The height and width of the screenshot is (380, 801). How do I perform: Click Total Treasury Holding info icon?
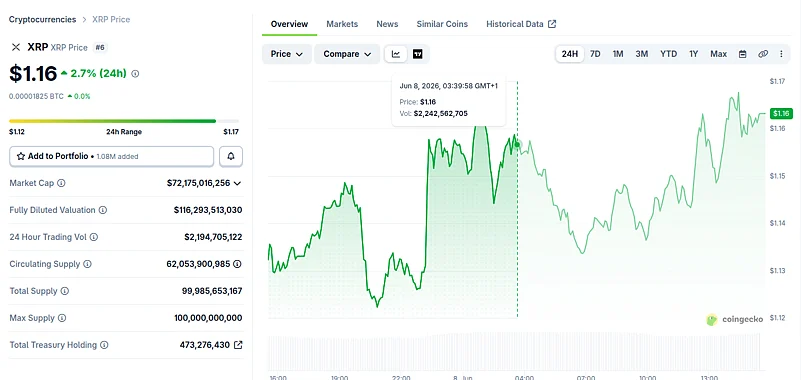pyautogui.click(x=104, y=345)
